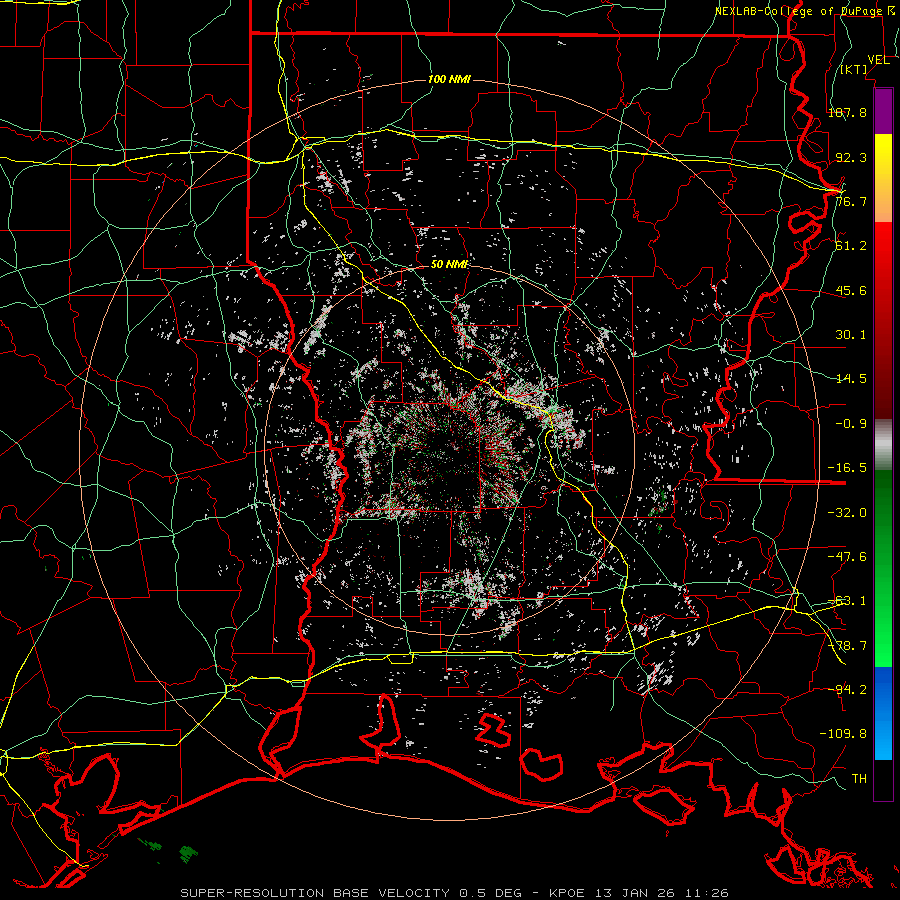Click the 76.7 velocity scale value
Image resolution: width=900 pixels, height=900 pixels.
coord(851,201)
